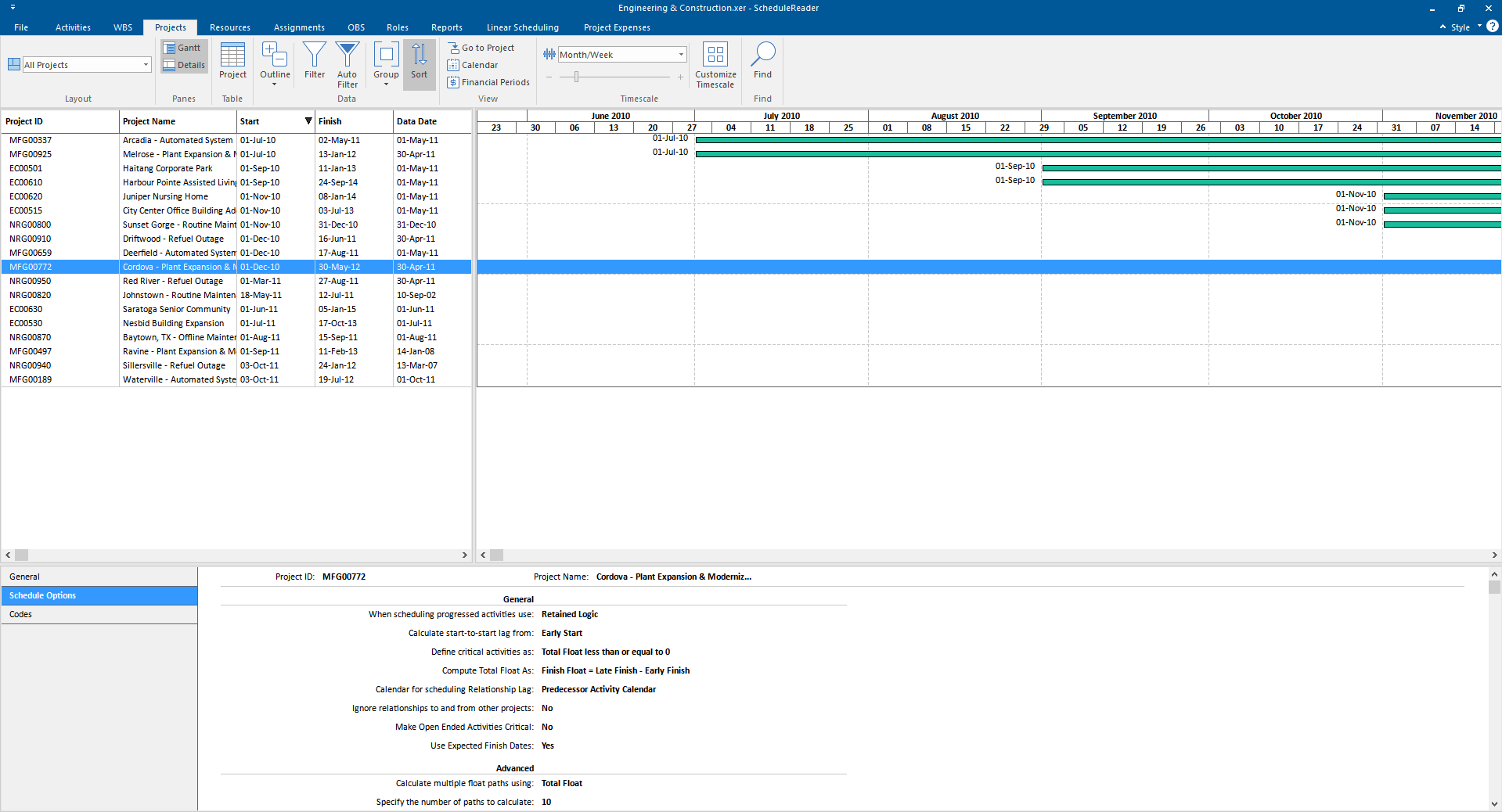Open the Help question mark icon

1493,26
